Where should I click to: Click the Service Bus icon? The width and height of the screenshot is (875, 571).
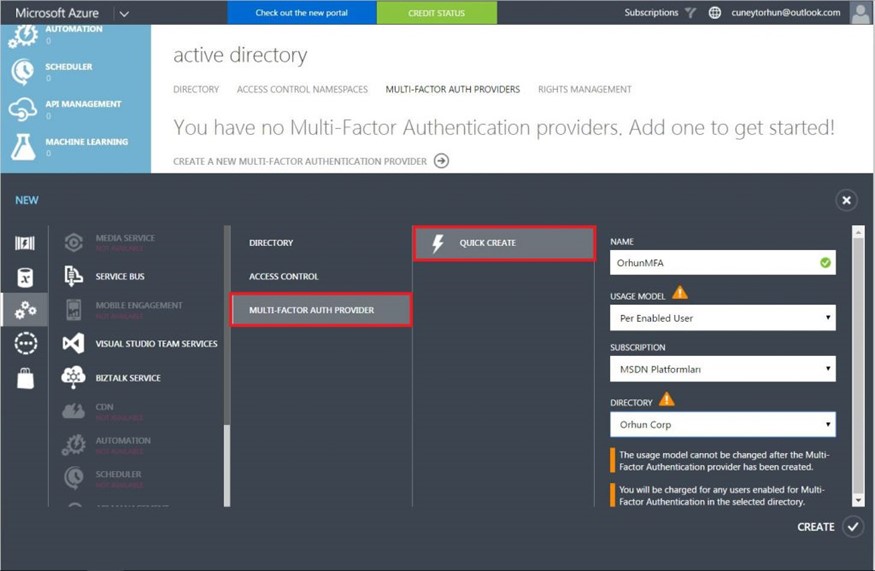pos(73,276)
